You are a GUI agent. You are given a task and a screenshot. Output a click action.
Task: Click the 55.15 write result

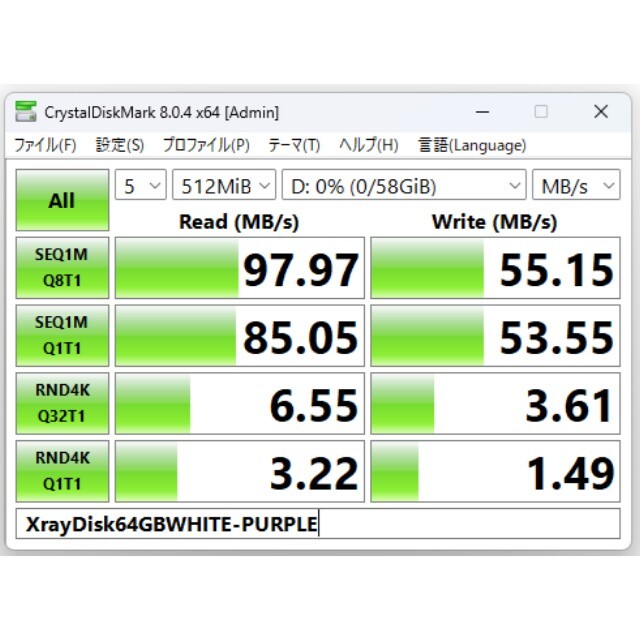click(x=496, y=268)
